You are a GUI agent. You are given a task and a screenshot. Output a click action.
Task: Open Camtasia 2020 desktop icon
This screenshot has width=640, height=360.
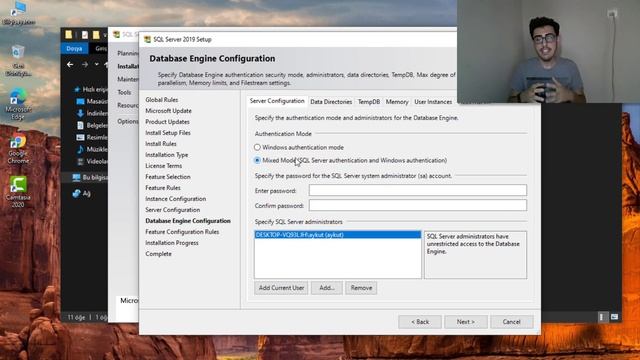[18, 192]
